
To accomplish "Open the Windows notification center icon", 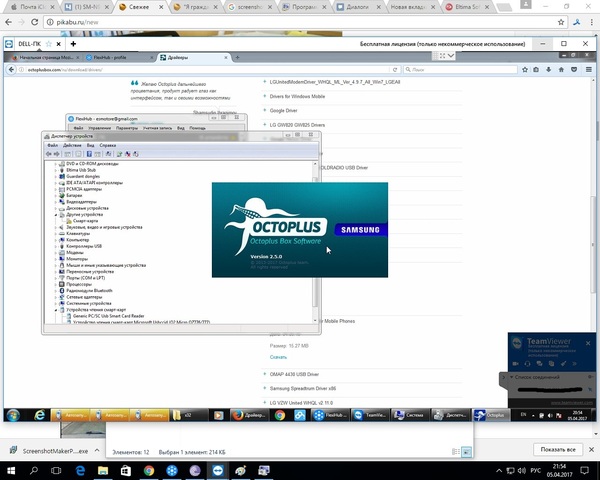I will click(x=584, y=470).
